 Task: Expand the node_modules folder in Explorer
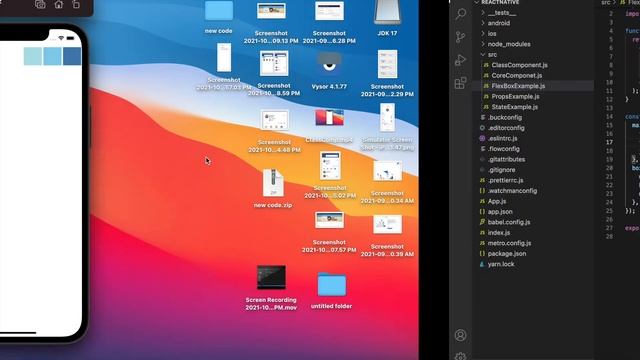coord(533,44)
